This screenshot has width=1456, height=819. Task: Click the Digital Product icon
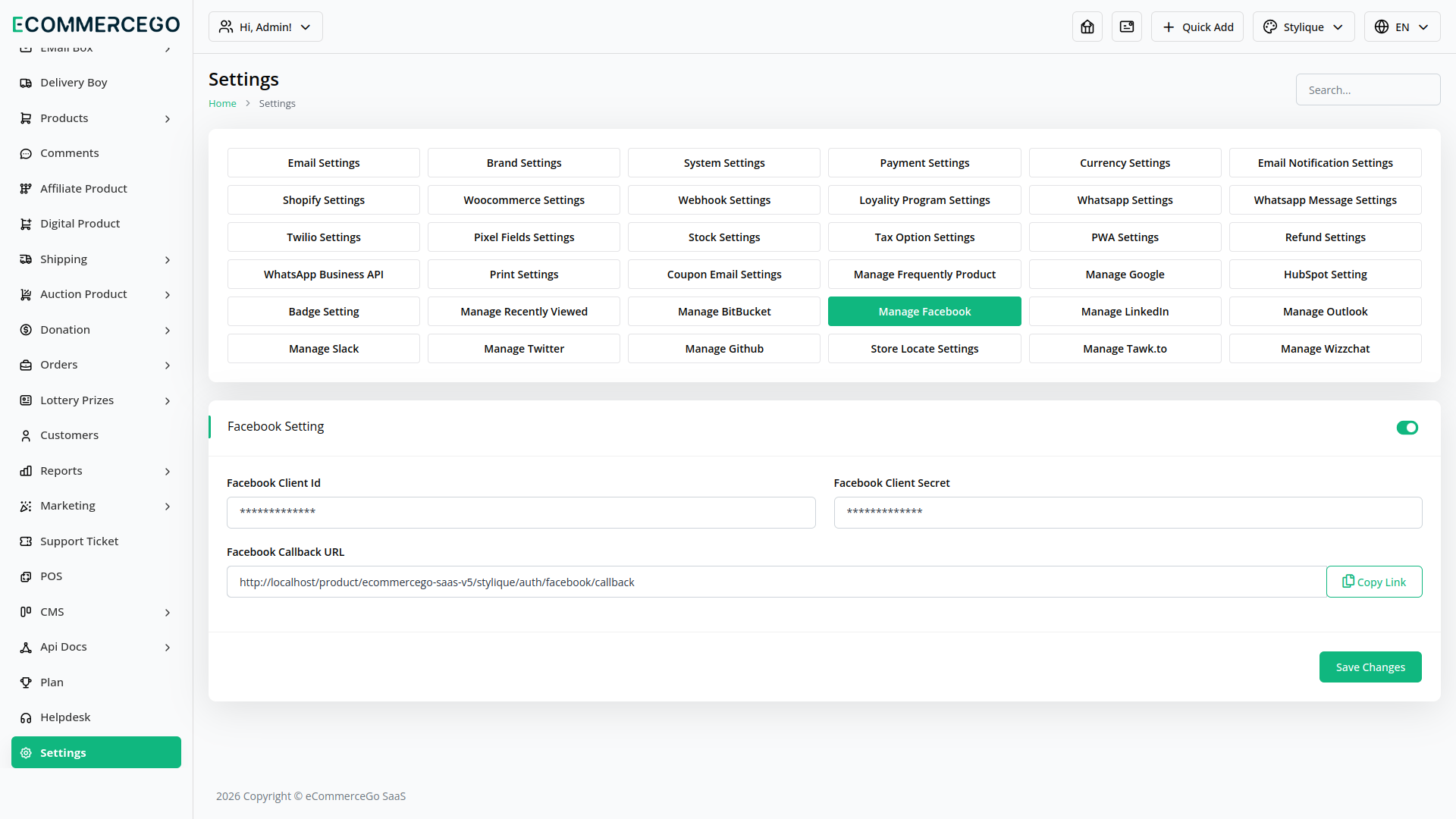point(26,224)
